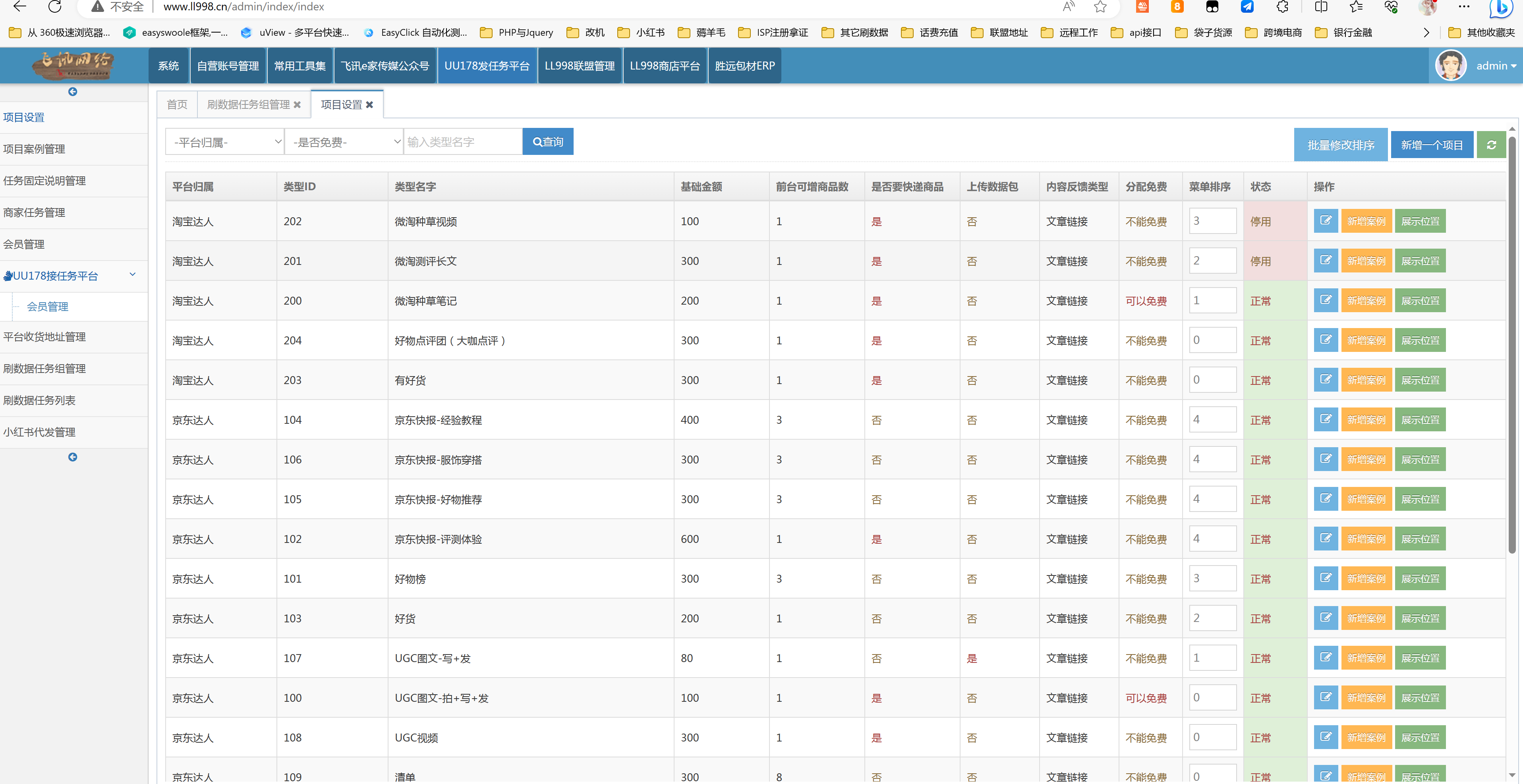Open 任务固定说明管理 in the sidebar
1523x784 pixels.
point(73,181)
